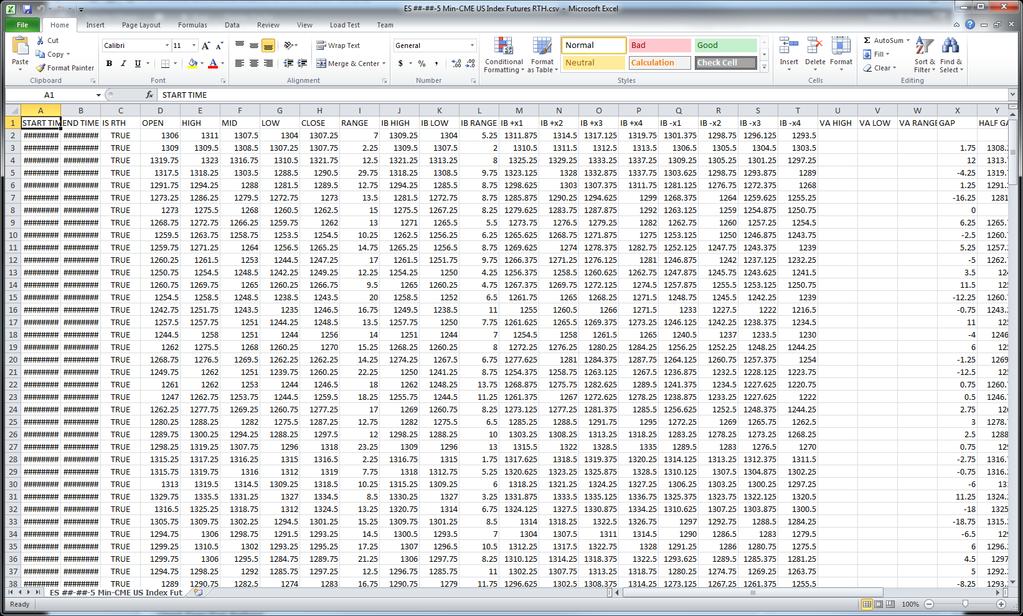Apply percent style
This screenshot has height=616, width=1023.
coord(421,63)
